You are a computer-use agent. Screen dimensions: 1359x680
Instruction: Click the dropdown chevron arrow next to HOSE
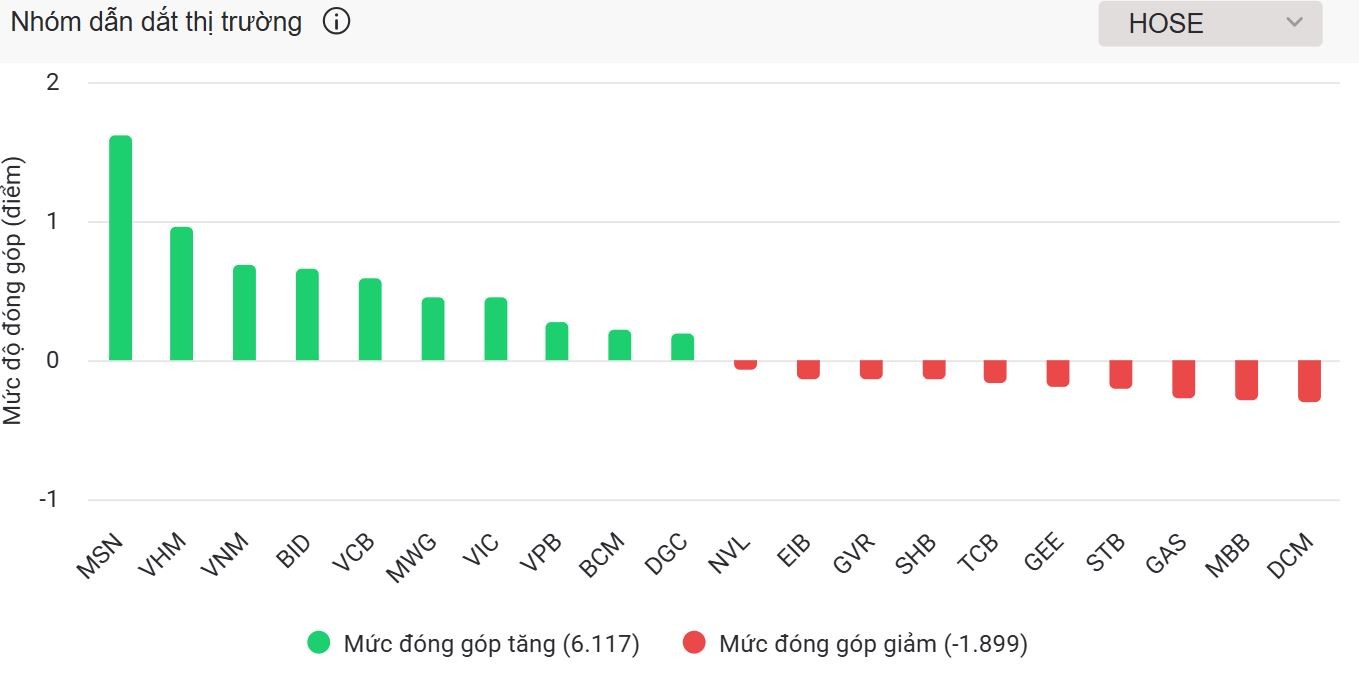click(x=1294, y=23)
